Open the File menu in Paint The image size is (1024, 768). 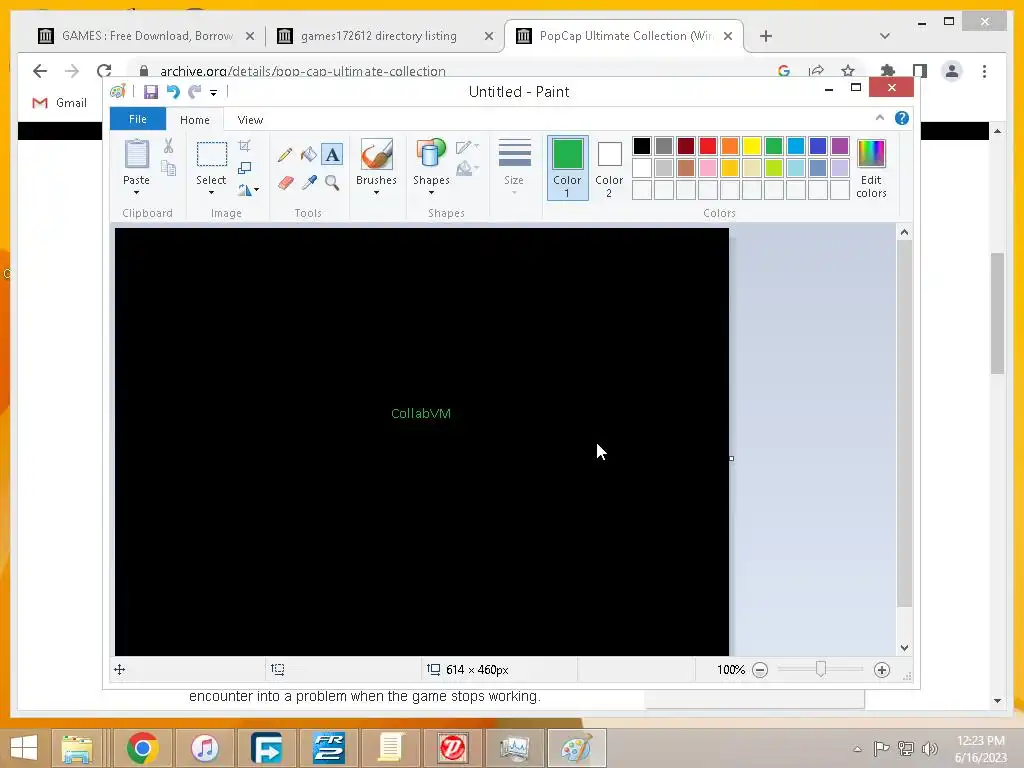pos(138,120)
